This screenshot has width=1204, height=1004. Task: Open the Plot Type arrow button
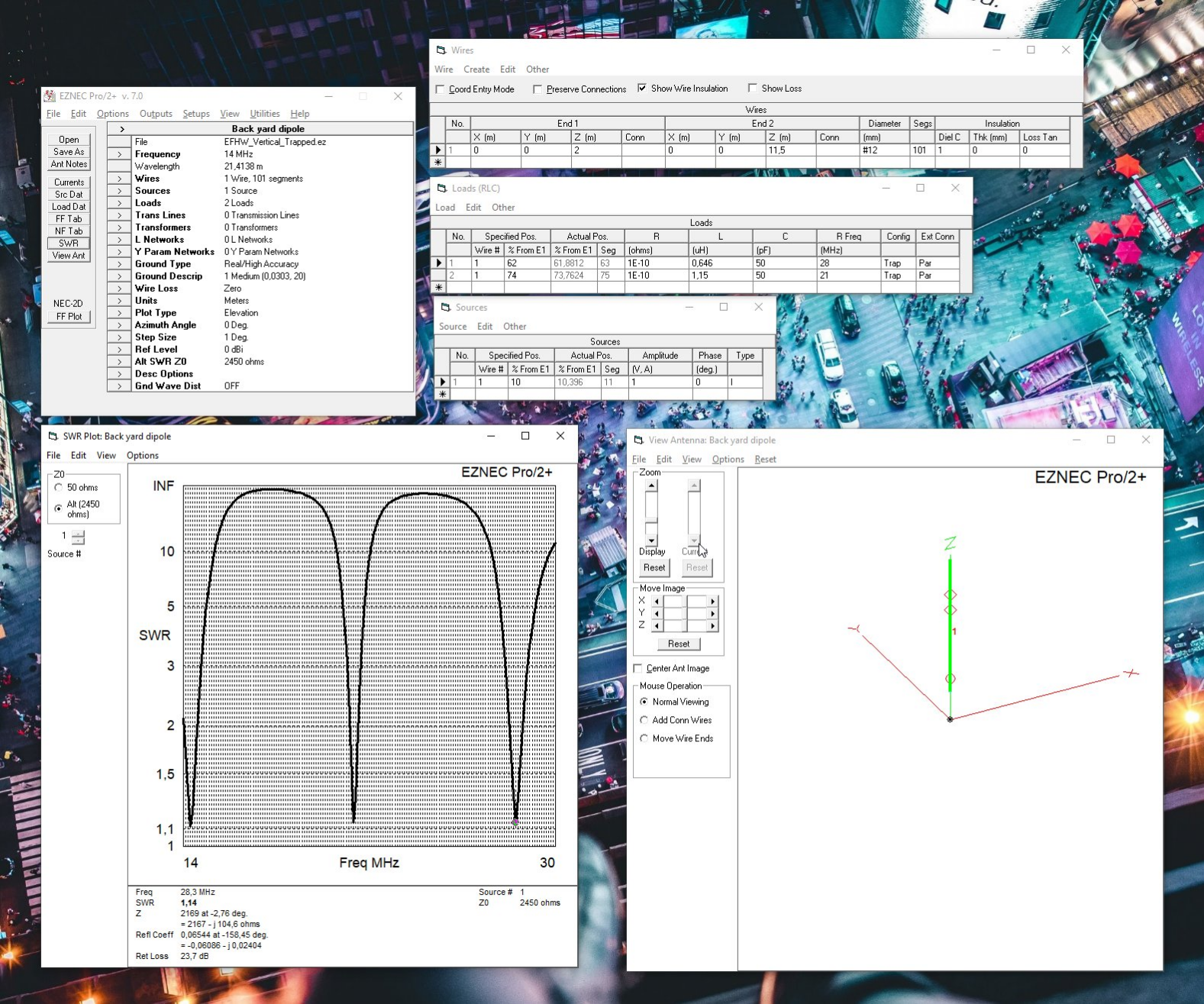click(120, 313)
